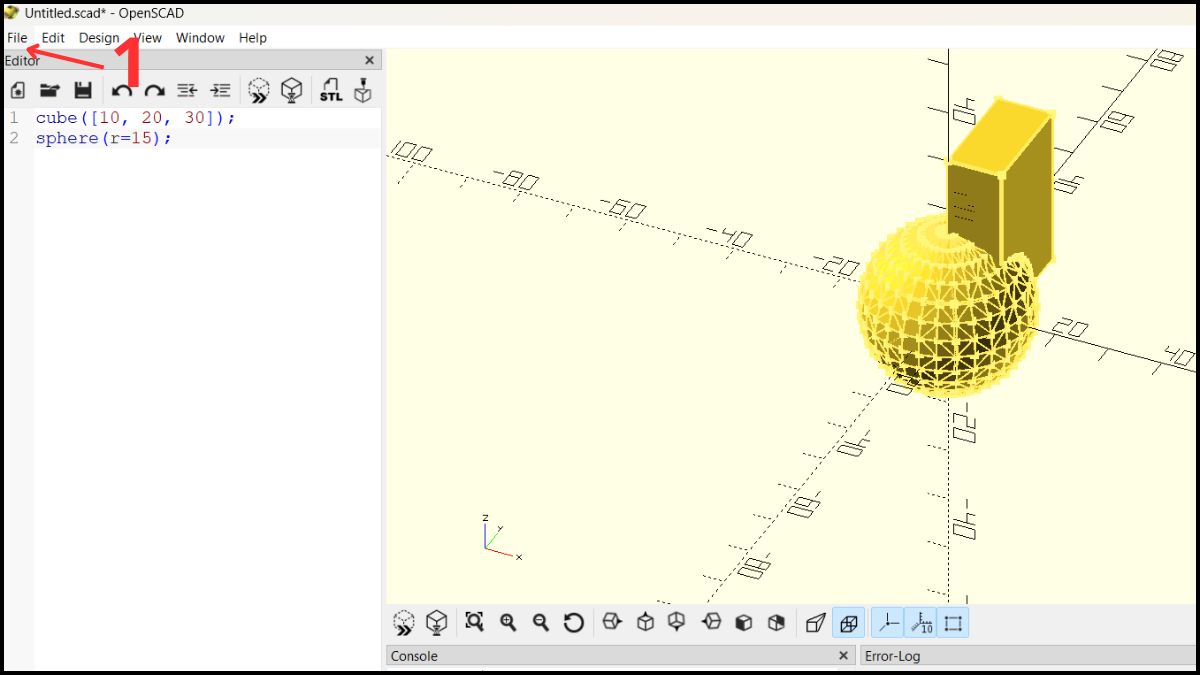
Task: Reset the 3D view orientation
Action: pyautogui.click(x=573, y=623)
